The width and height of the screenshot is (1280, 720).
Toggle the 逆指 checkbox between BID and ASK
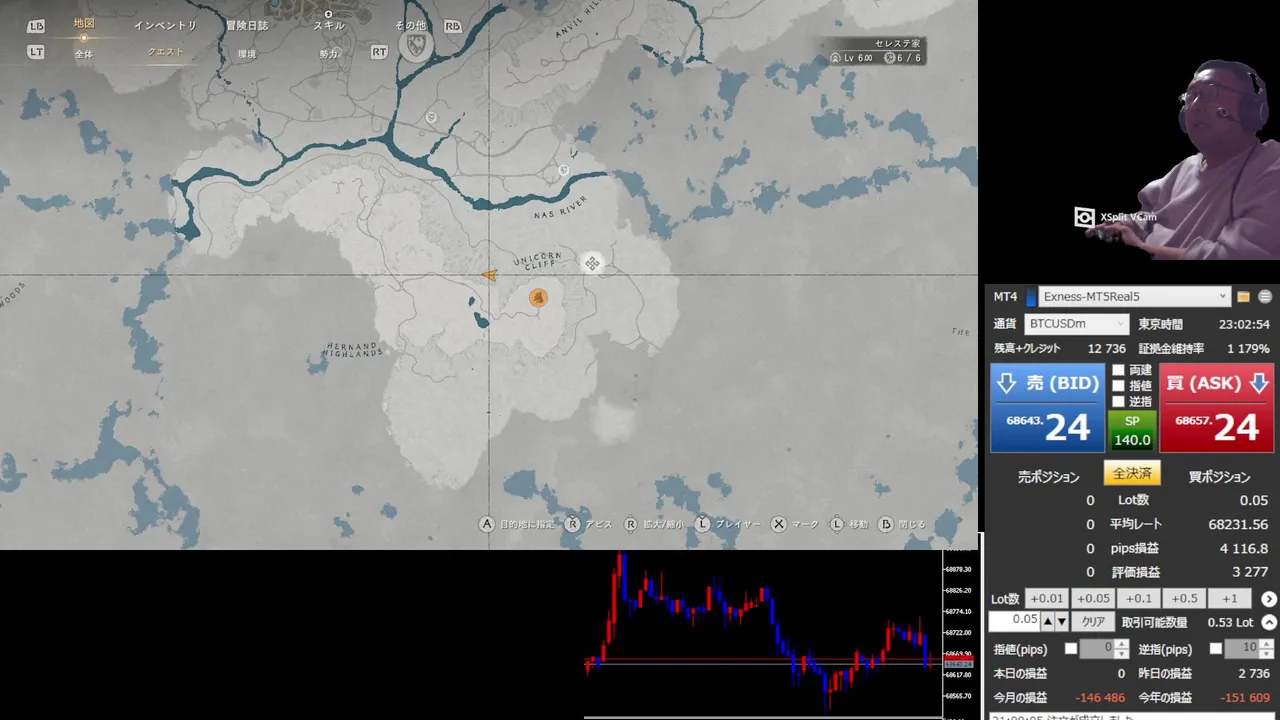[1118, 402]
